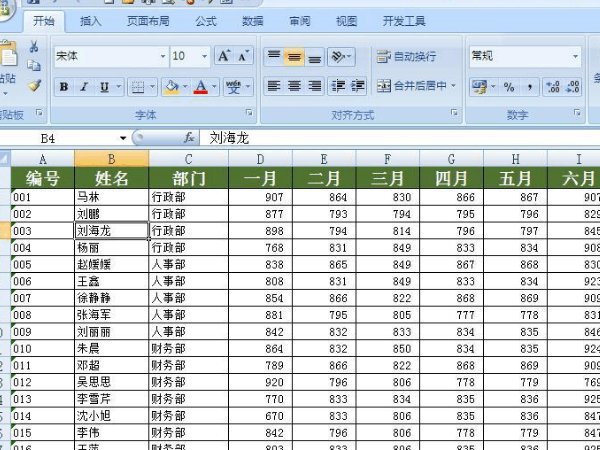Apply cell borders icon
Image resolution: width=600 pixels, height=450 pixels.
click(137, 87)
